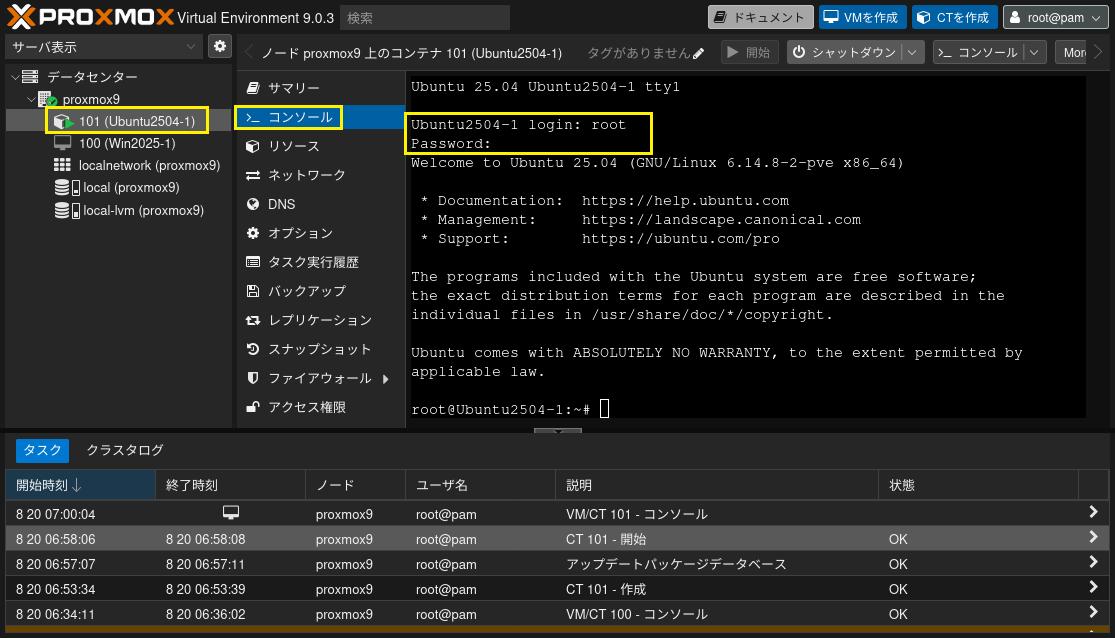Click CTを作成 button
Screen dimensions: 1115x638
pos(954,17)
